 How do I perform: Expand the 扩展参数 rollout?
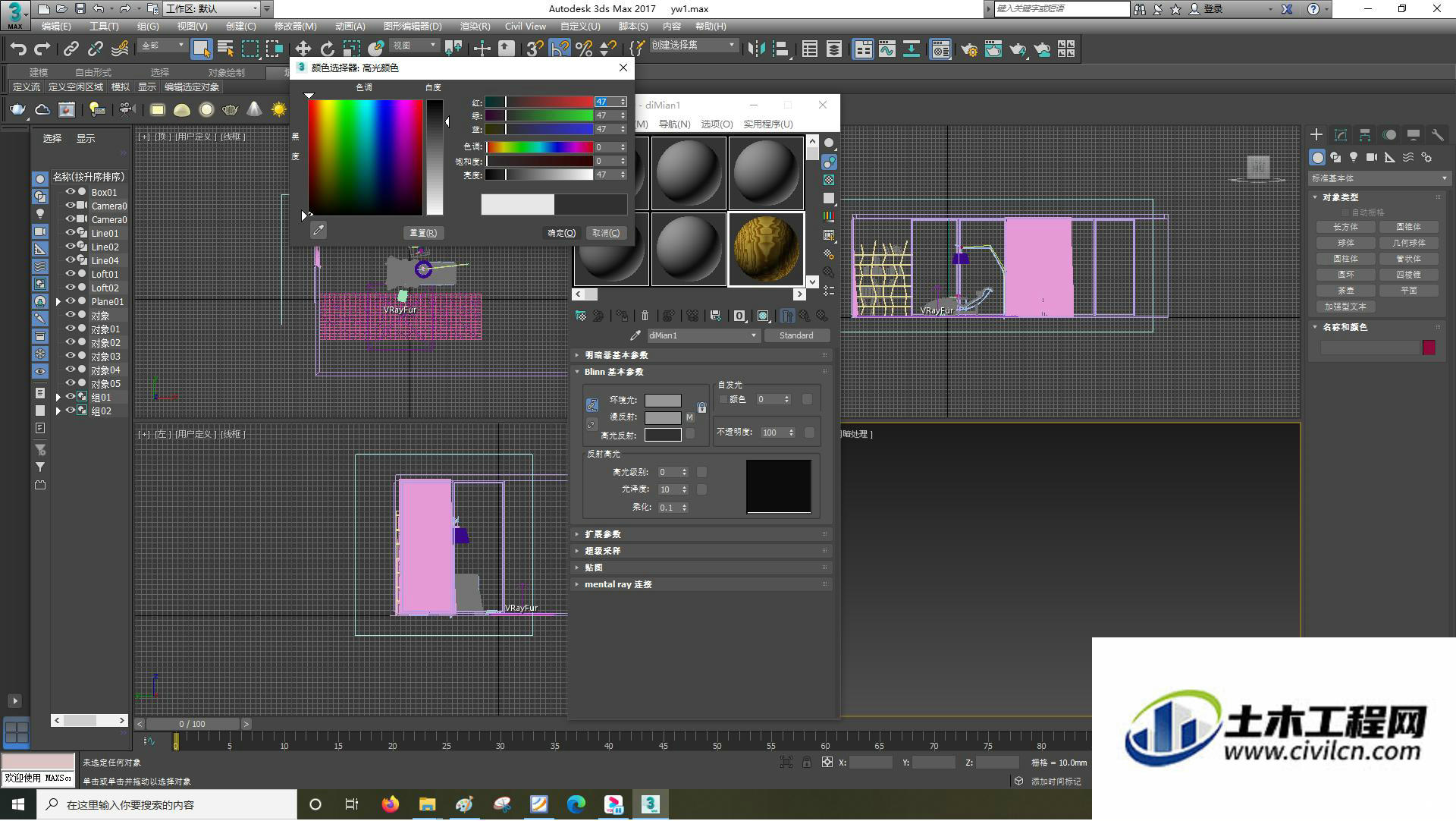[702, 534]
